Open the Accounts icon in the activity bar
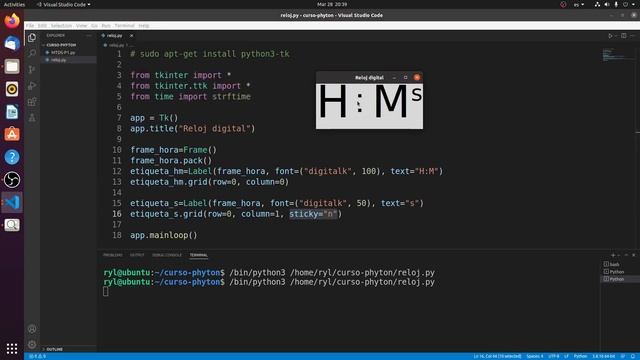The height and width of the screenshot is (360, 640). pyautogui.click(x=32, y=329)
